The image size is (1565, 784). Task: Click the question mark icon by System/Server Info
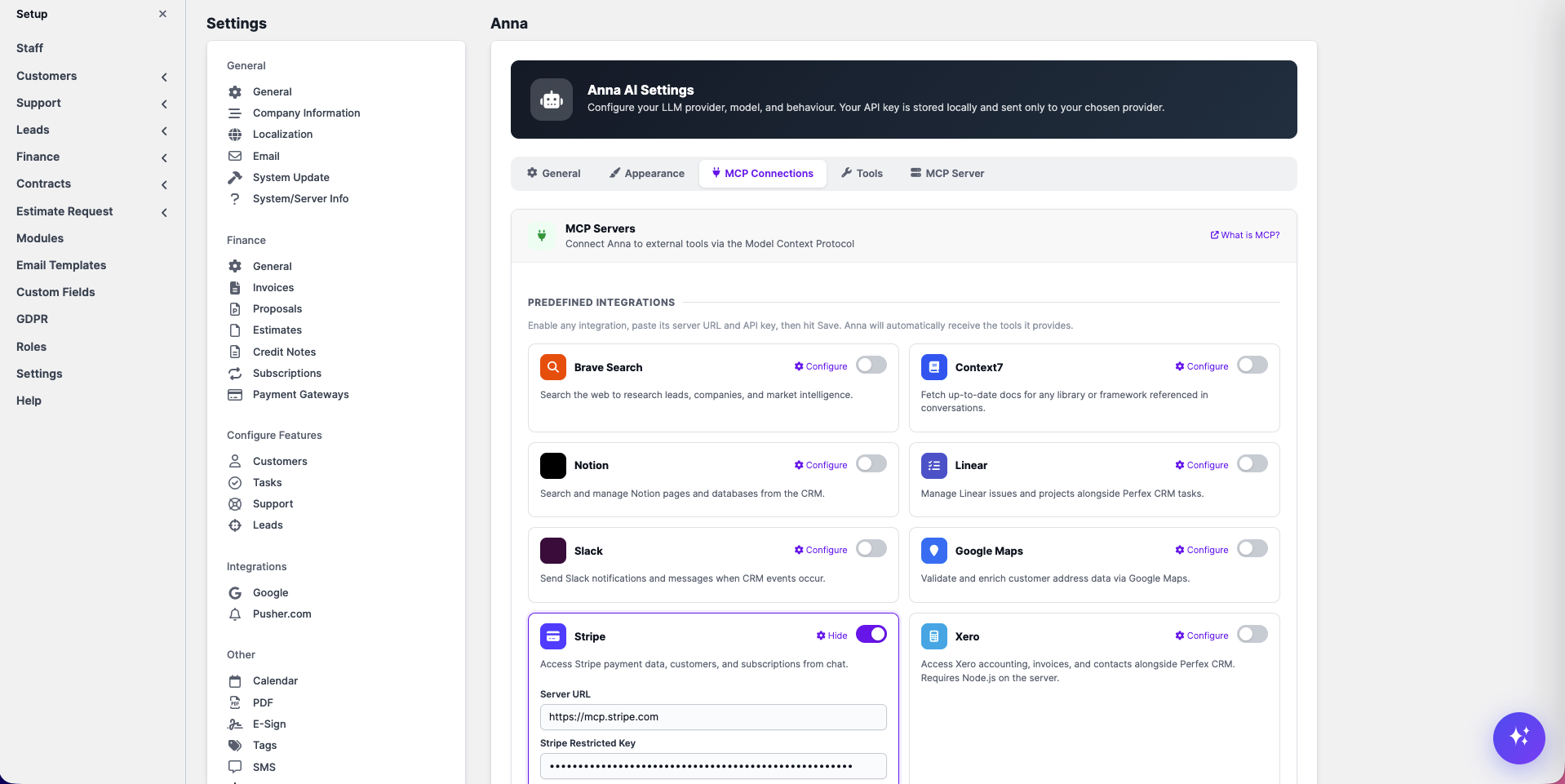pos(235,198)
